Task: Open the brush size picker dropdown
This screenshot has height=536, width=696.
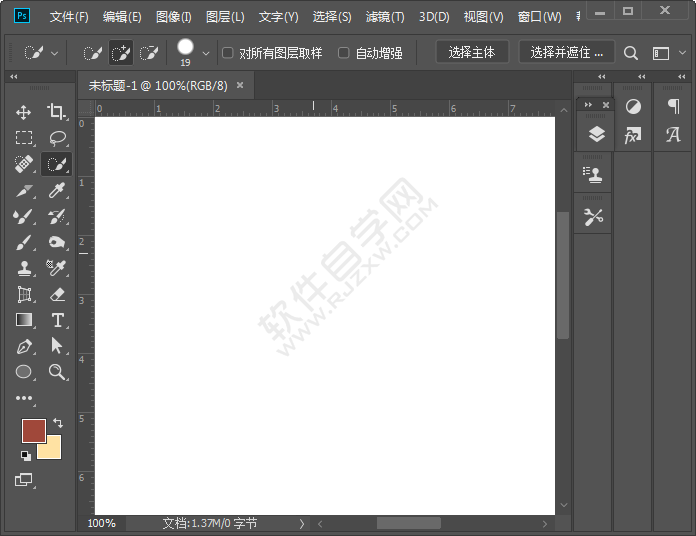Action: pyautogui.click(x=206, y=53)
